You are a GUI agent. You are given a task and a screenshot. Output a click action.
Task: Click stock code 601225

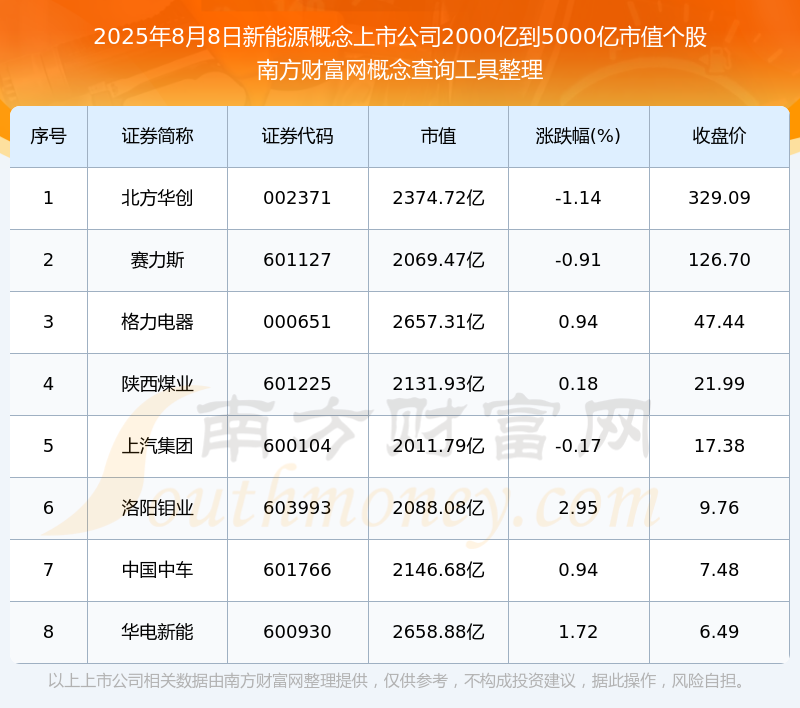click(x=297, y=384)
